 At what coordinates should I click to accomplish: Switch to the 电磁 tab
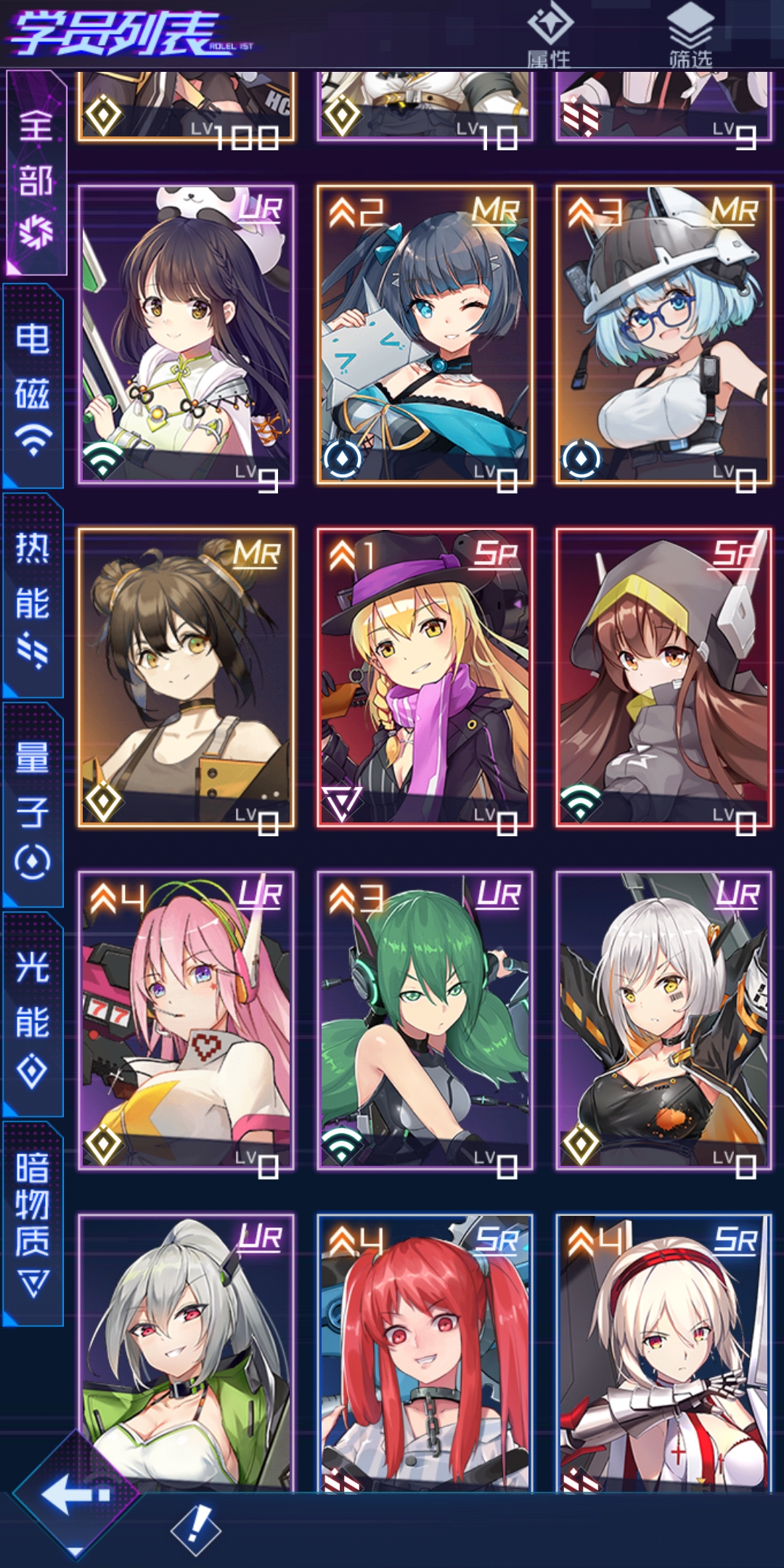[x=33, y=385]
